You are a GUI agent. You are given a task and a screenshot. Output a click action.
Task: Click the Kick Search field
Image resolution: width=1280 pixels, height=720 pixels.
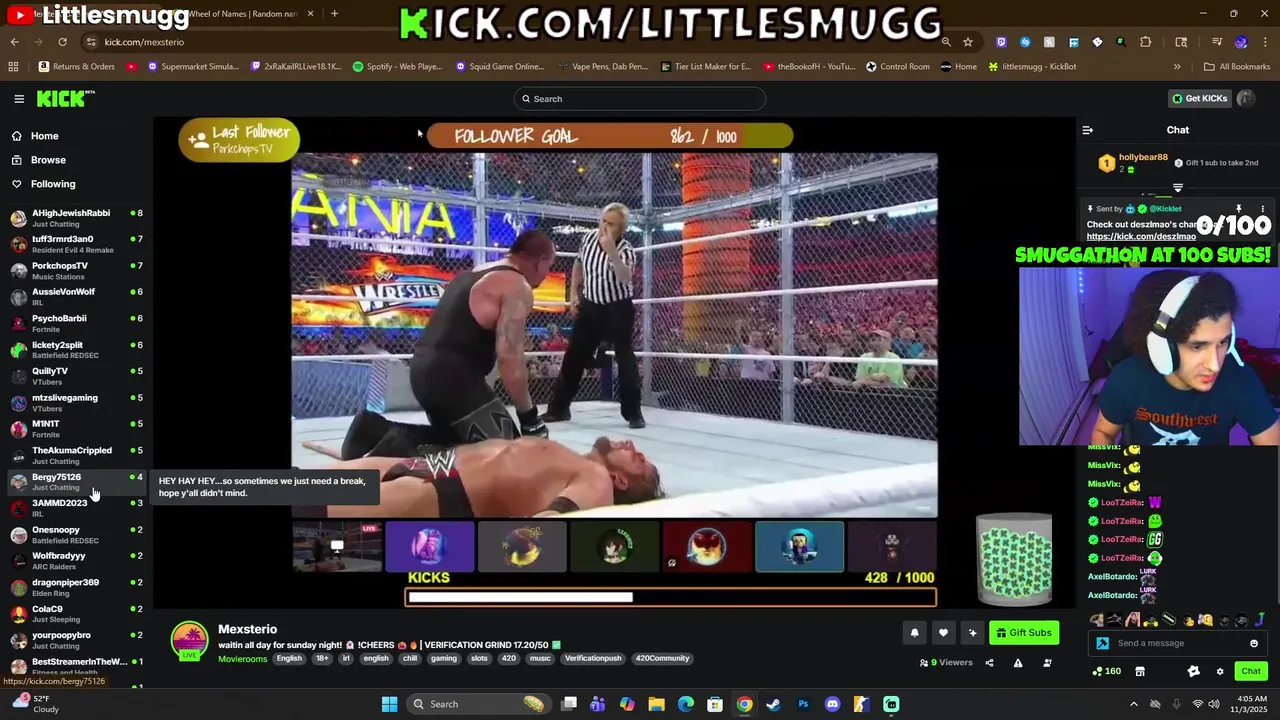[640, 99]
